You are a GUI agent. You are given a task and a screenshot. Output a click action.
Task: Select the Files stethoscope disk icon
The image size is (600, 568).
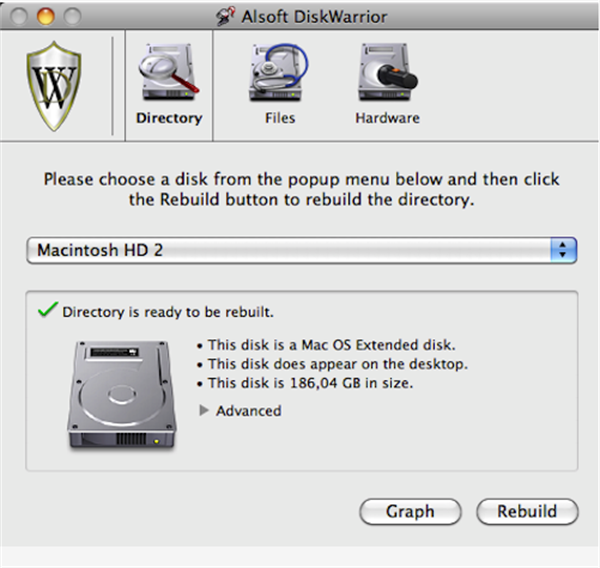pos(279,72)
